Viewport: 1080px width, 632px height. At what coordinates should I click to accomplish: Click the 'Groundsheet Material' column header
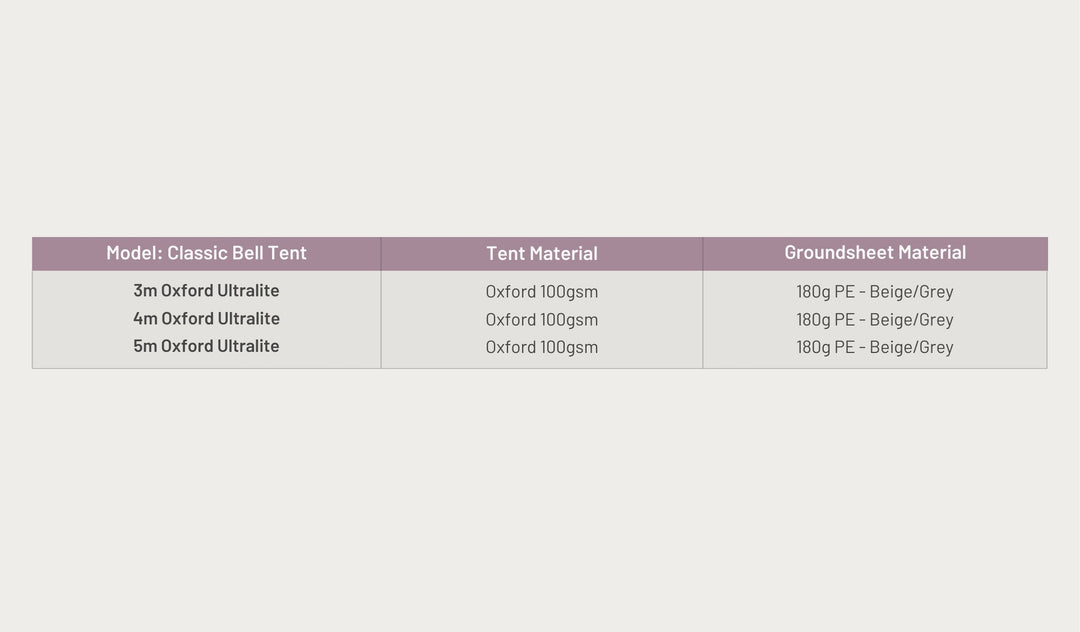pos(875,253)
